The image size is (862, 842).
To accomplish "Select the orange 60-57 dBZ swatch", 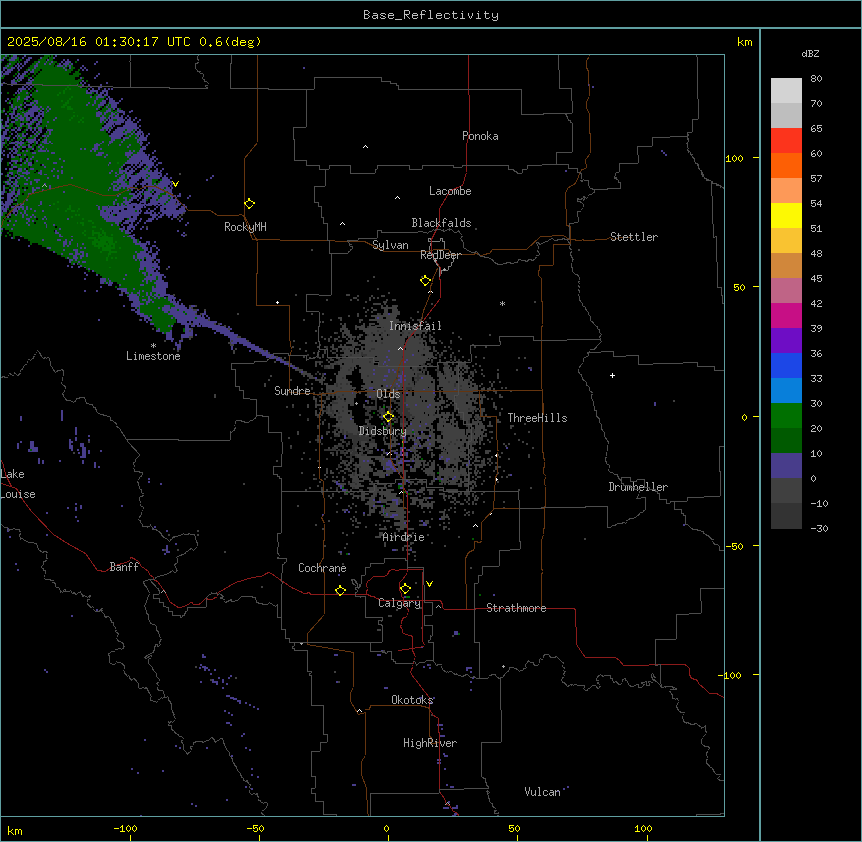I will pyautogui.click(x=786, y=165).
